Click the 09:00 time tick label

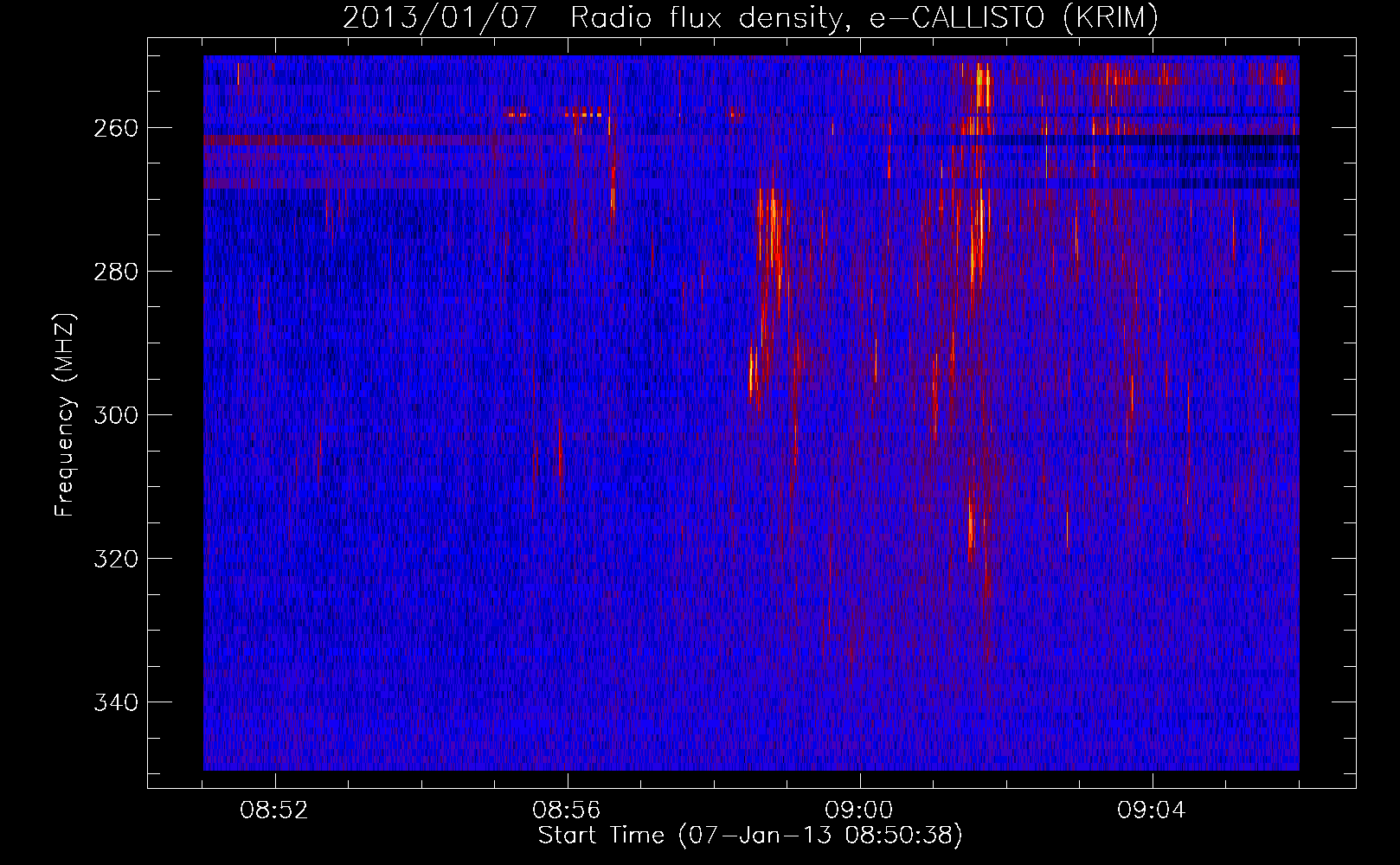pyautogui.click(x=859, y=811)
